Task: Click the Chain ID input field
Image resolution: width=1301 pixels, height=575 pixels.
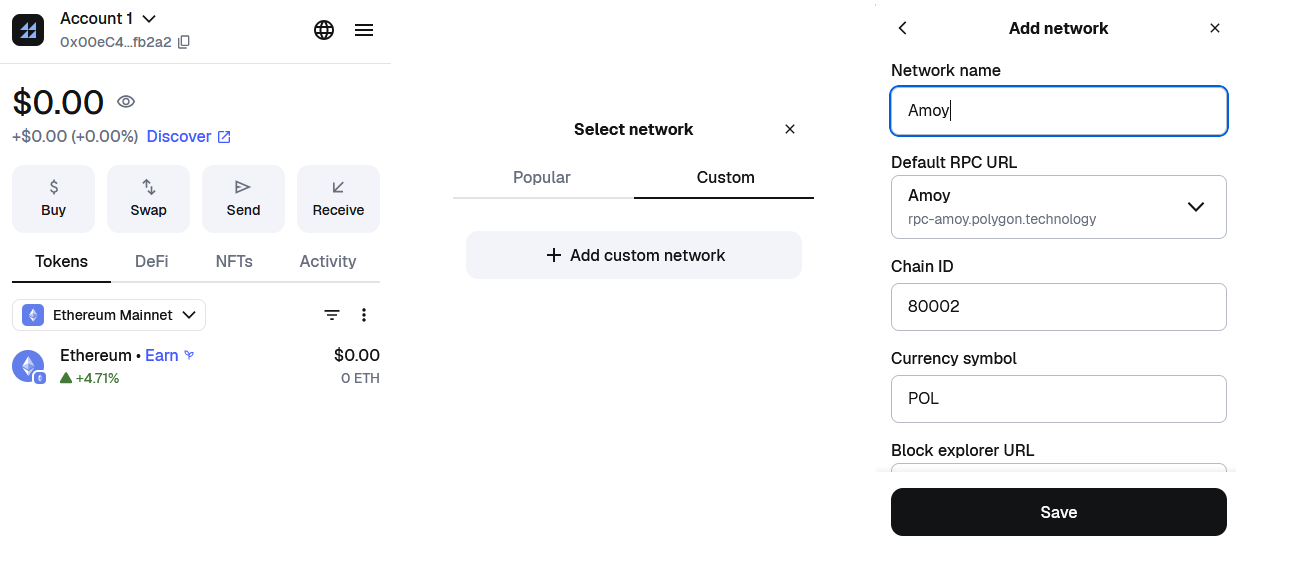Action: tap(1058, 307)
